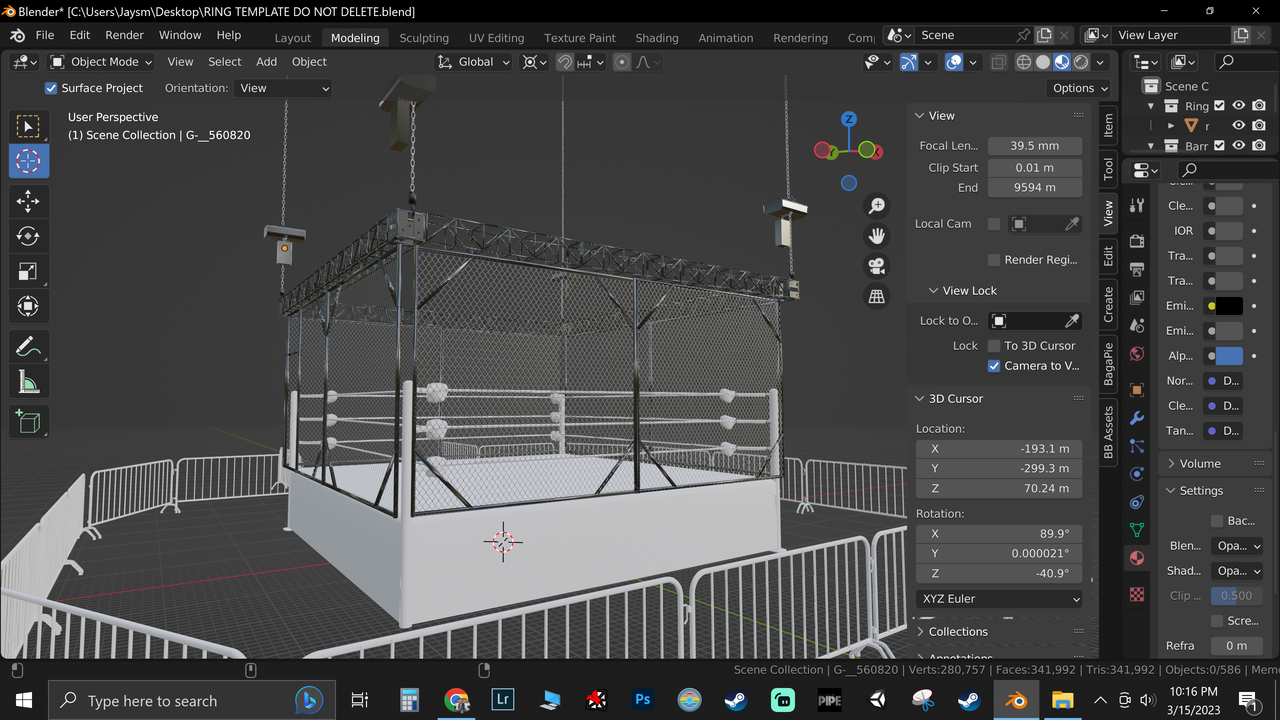Uncheck Surface Project checkbox

[x=51, y=88]
